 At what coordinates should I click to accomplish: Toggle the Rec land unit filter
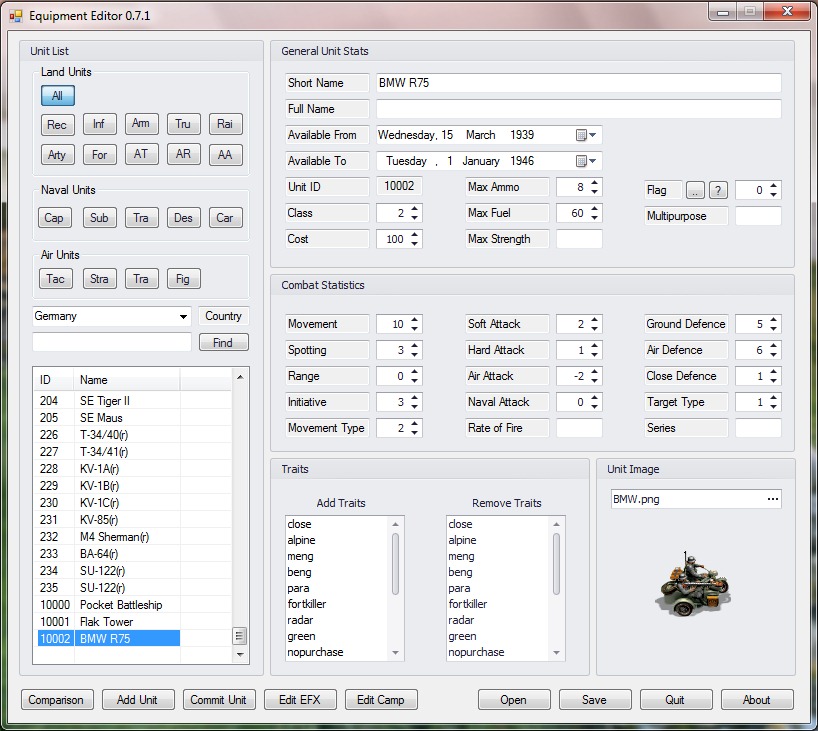[57, 125]
